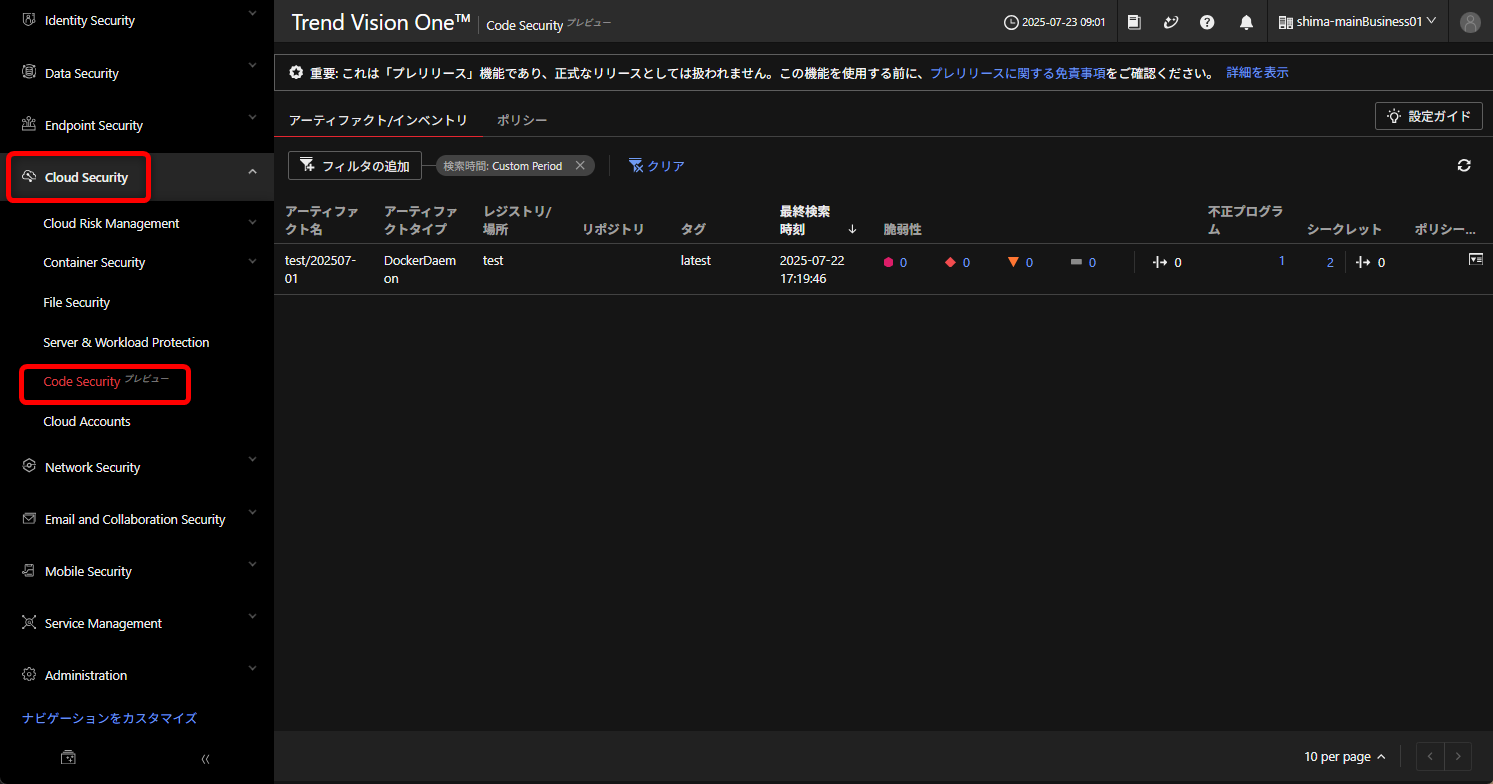Image resolution: width=1493 pixels, height=784 pixels.
Task: Open the user profile avatar
Action: click(1470, 22)
